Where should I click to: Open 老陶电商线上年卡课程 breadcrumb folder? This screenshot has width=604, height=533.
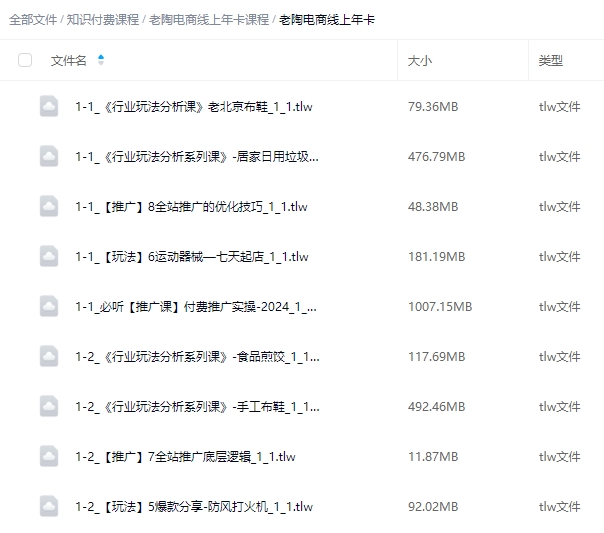[209, 20]
